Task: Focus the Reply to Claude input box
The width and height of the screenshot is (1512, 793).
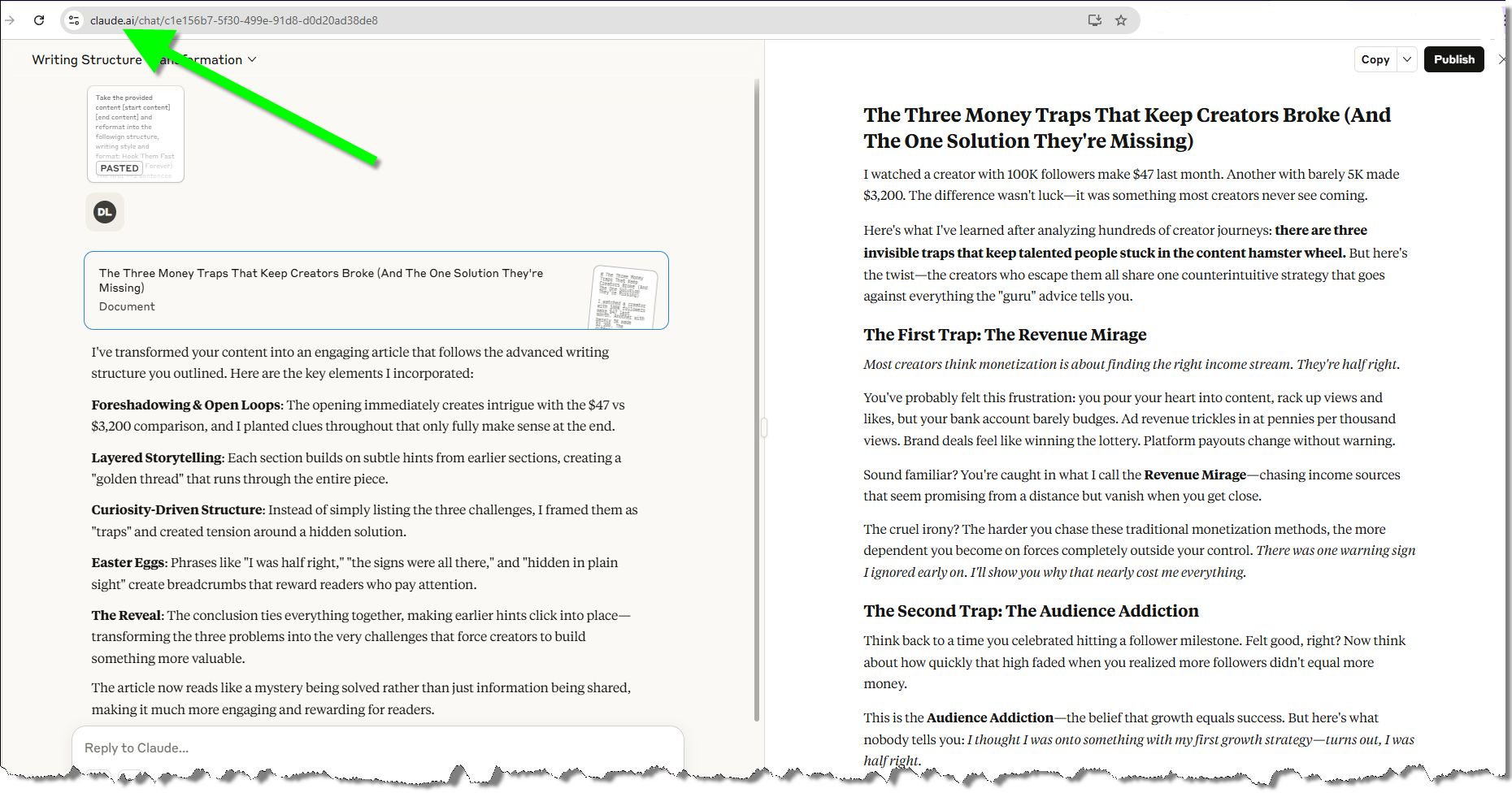Action: click(x=377, y=747)
